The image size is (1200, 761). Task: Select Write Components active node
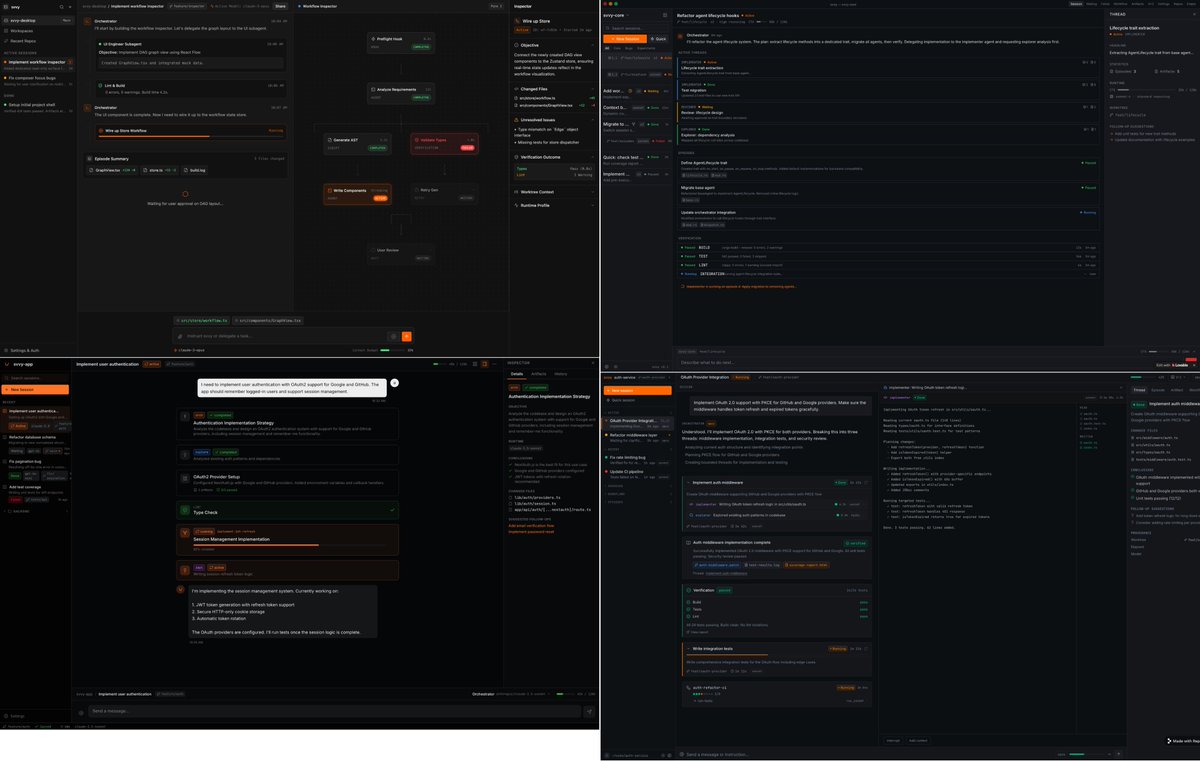click(x=357, y=194)
